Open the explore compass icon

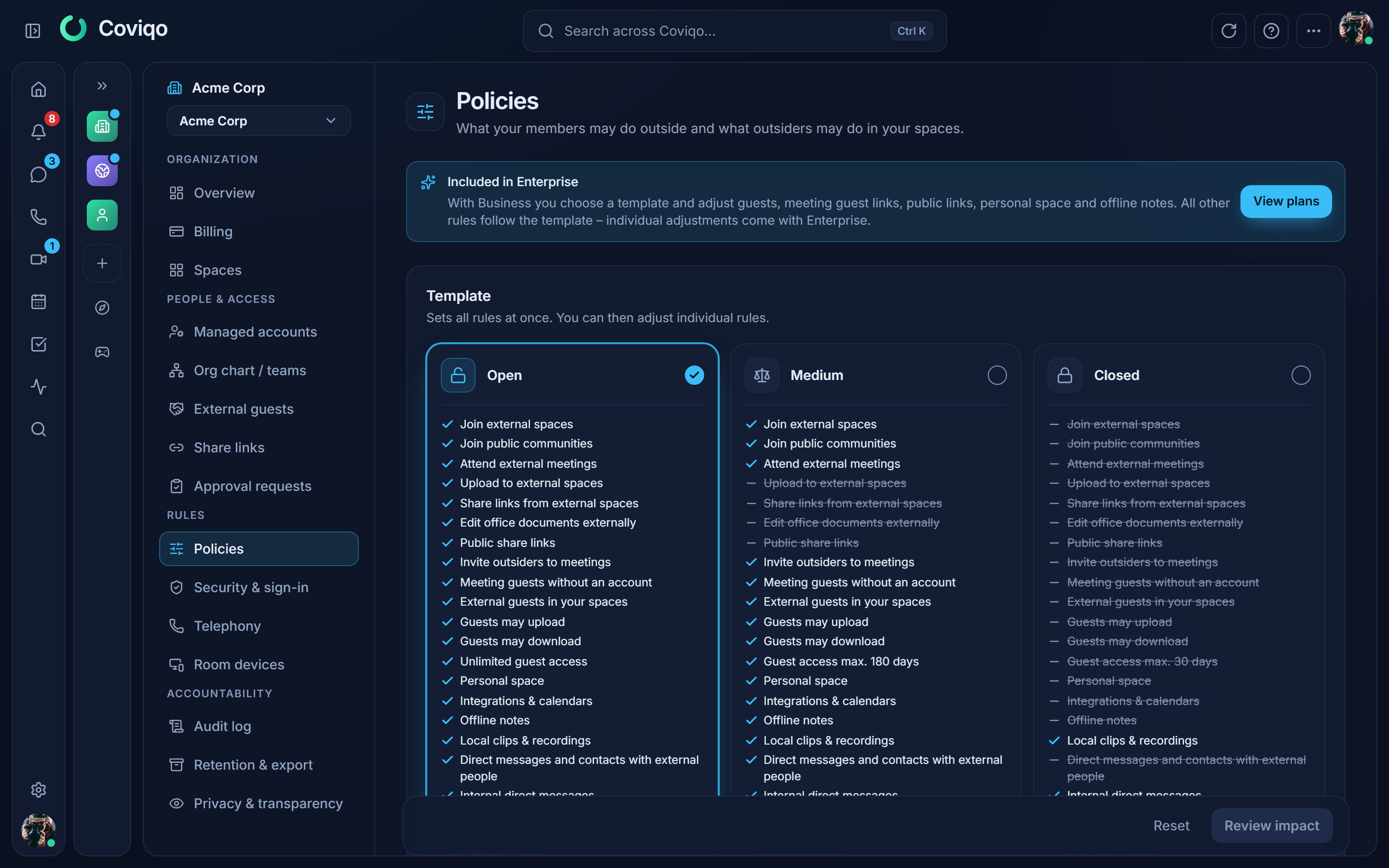pyautogui.click(x=102, y=308)
